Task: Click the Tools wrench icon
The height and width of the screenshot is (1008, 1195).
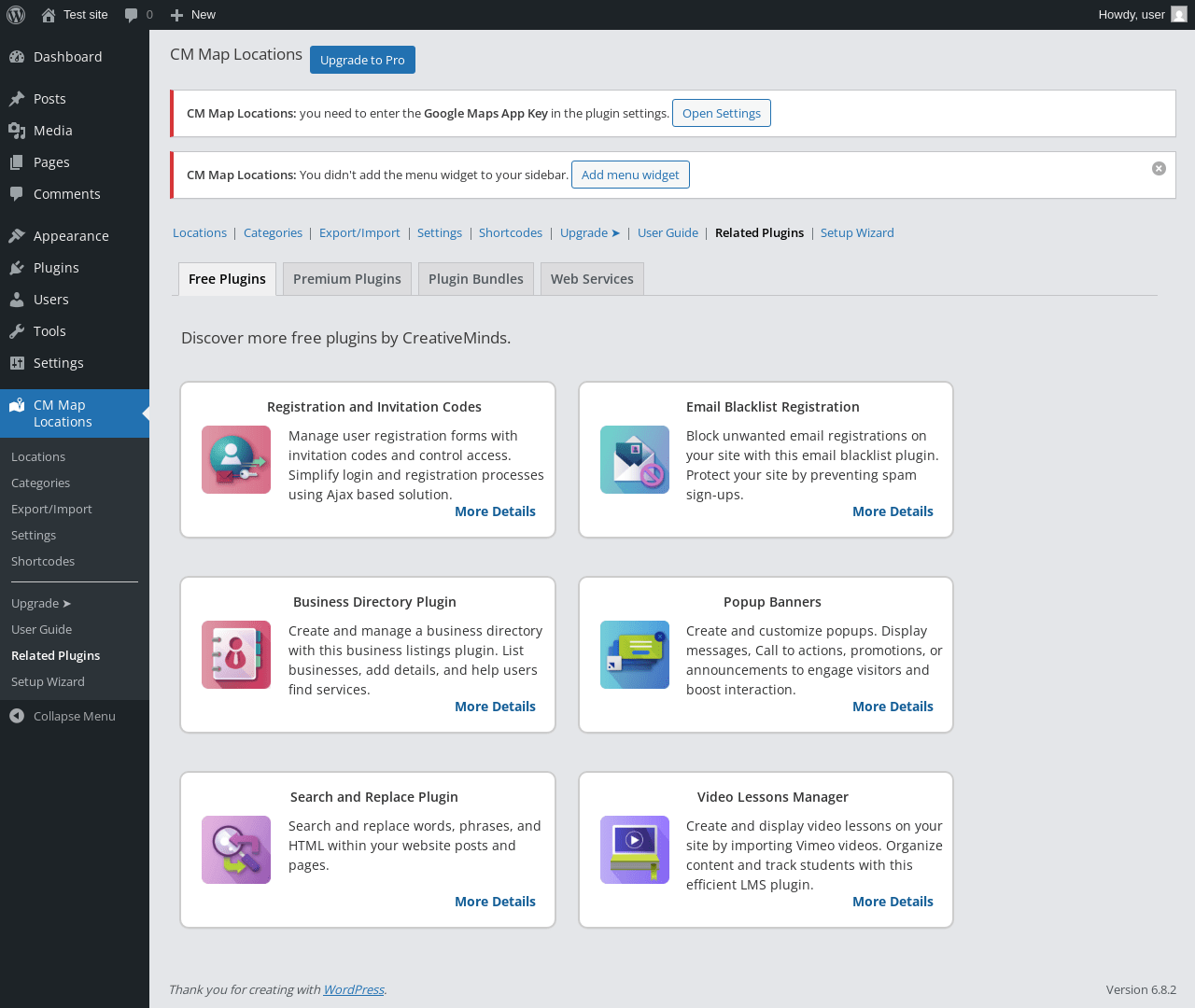Action: [x=17, y=331]
